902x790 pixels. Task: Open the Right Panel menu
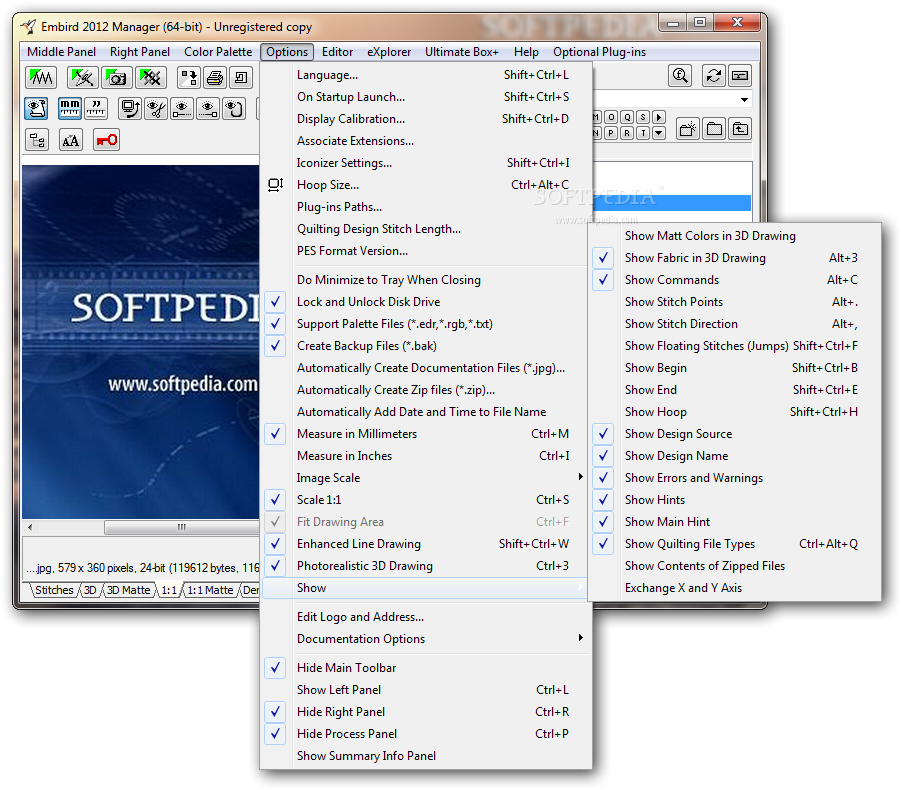(x=140, y=52)
